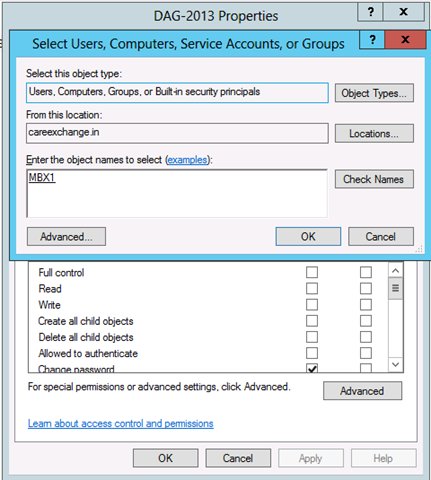Cancel the Select Users dialog
431x480 pixels.
381,237
